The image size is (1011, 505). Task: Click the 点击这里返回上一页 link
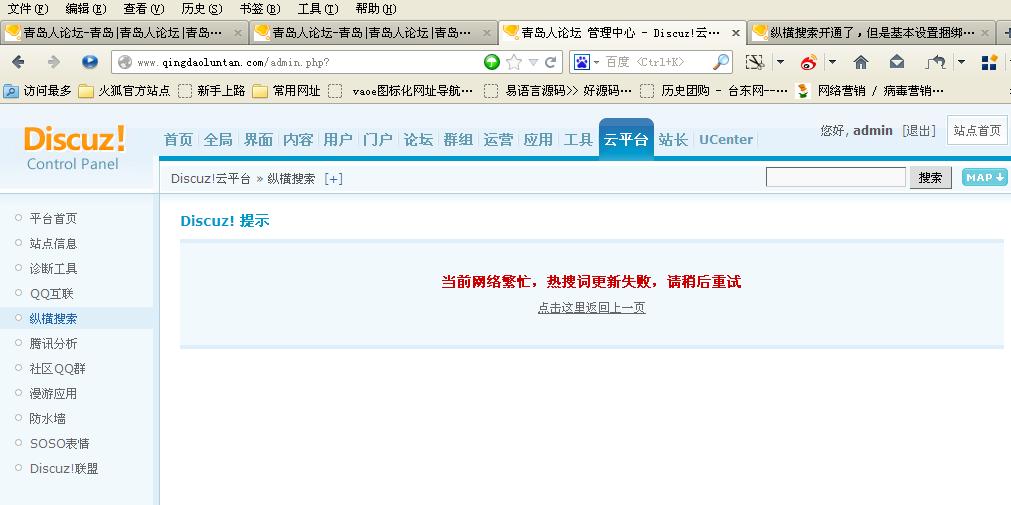point(591,308)
